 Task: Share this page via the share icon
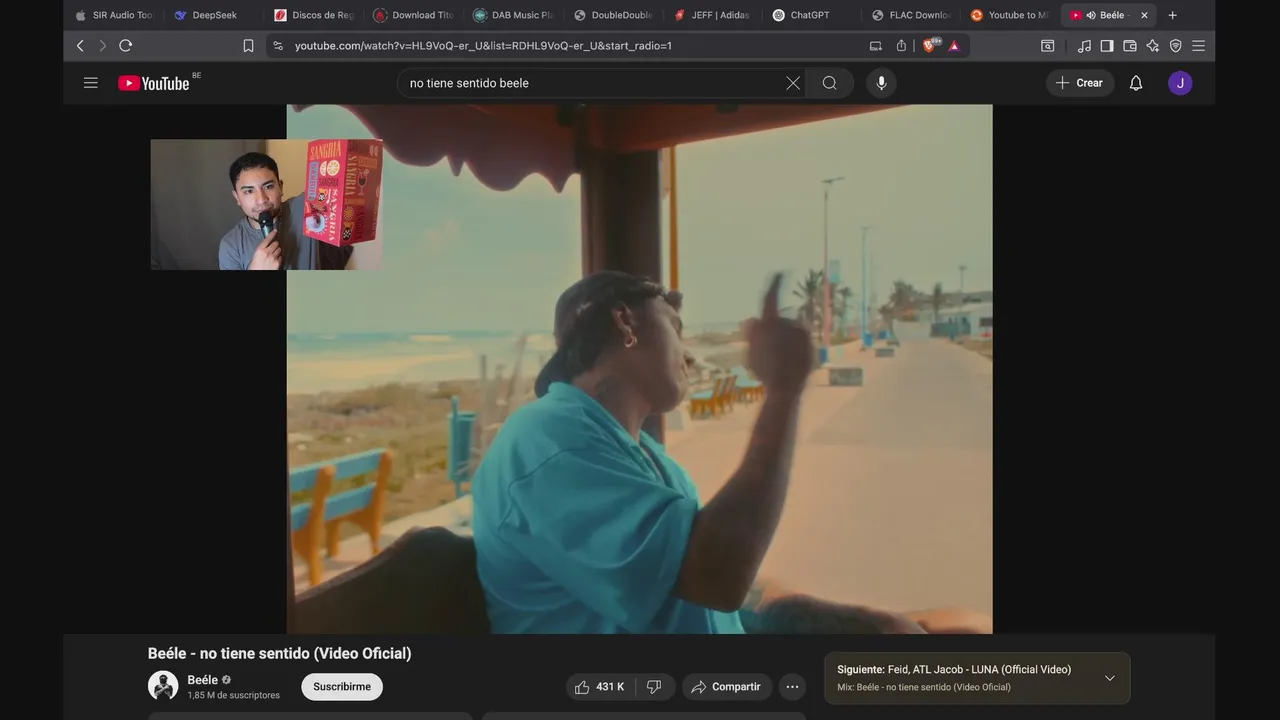coord(901,46)
